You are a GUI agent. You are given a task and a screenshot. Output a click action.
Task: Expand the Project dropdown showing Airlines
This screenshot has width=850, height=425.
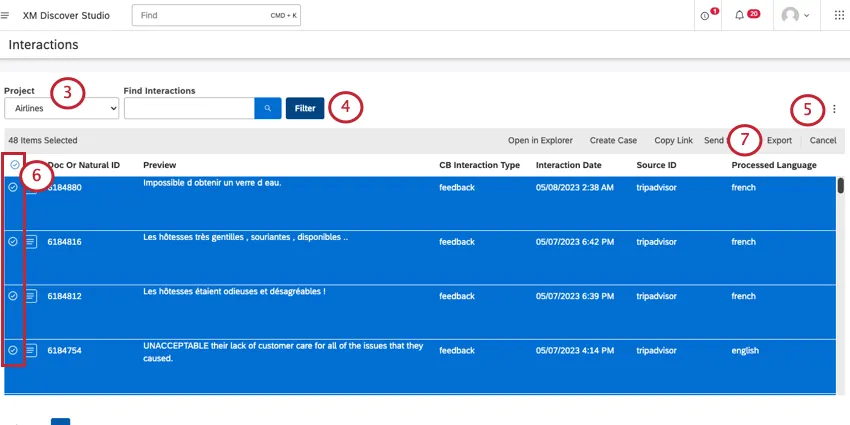61,108
